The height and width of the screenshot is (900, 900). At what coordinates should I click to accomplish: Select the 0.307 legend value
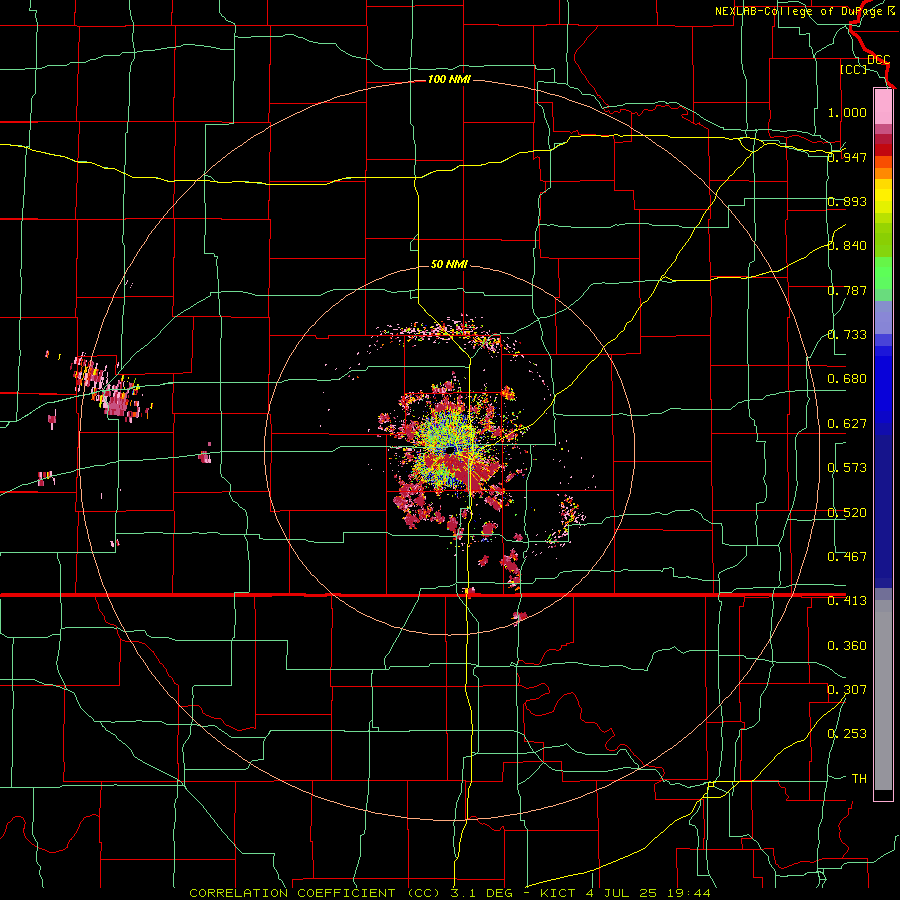(x=847, y=690)
